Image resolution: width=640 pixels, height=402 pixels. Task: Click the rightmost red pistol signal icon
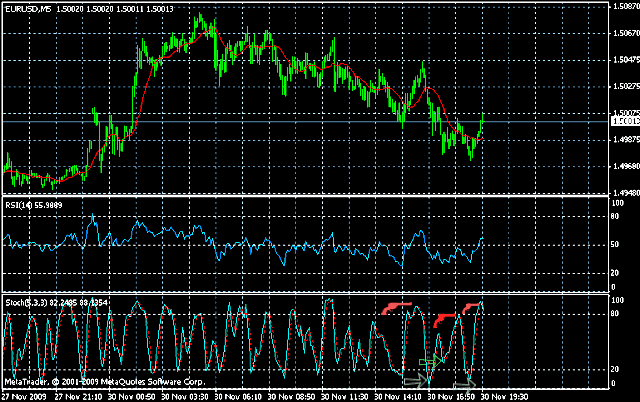click(x=472, y=305)
